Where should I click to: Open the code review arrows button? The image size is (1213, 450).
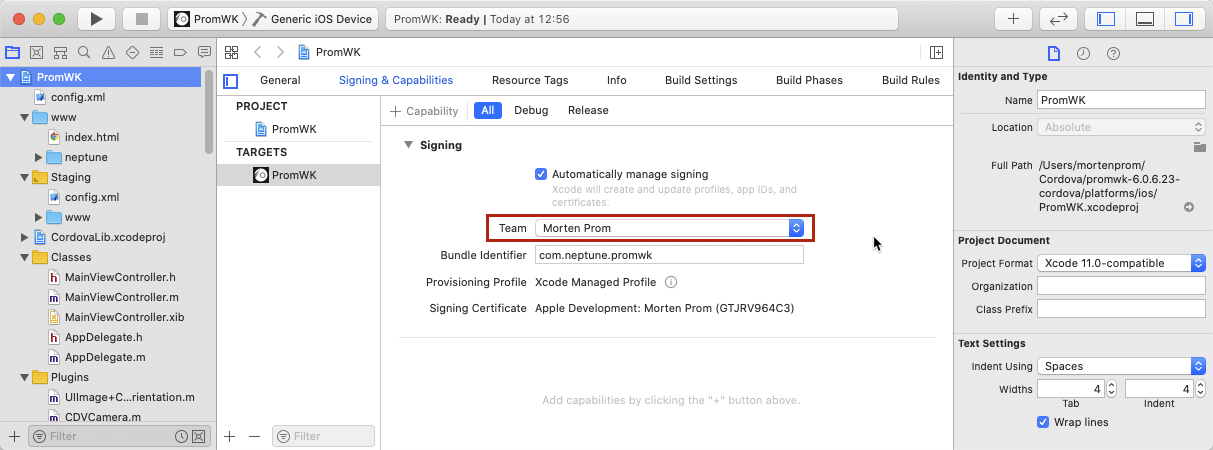coord(1058,19)
